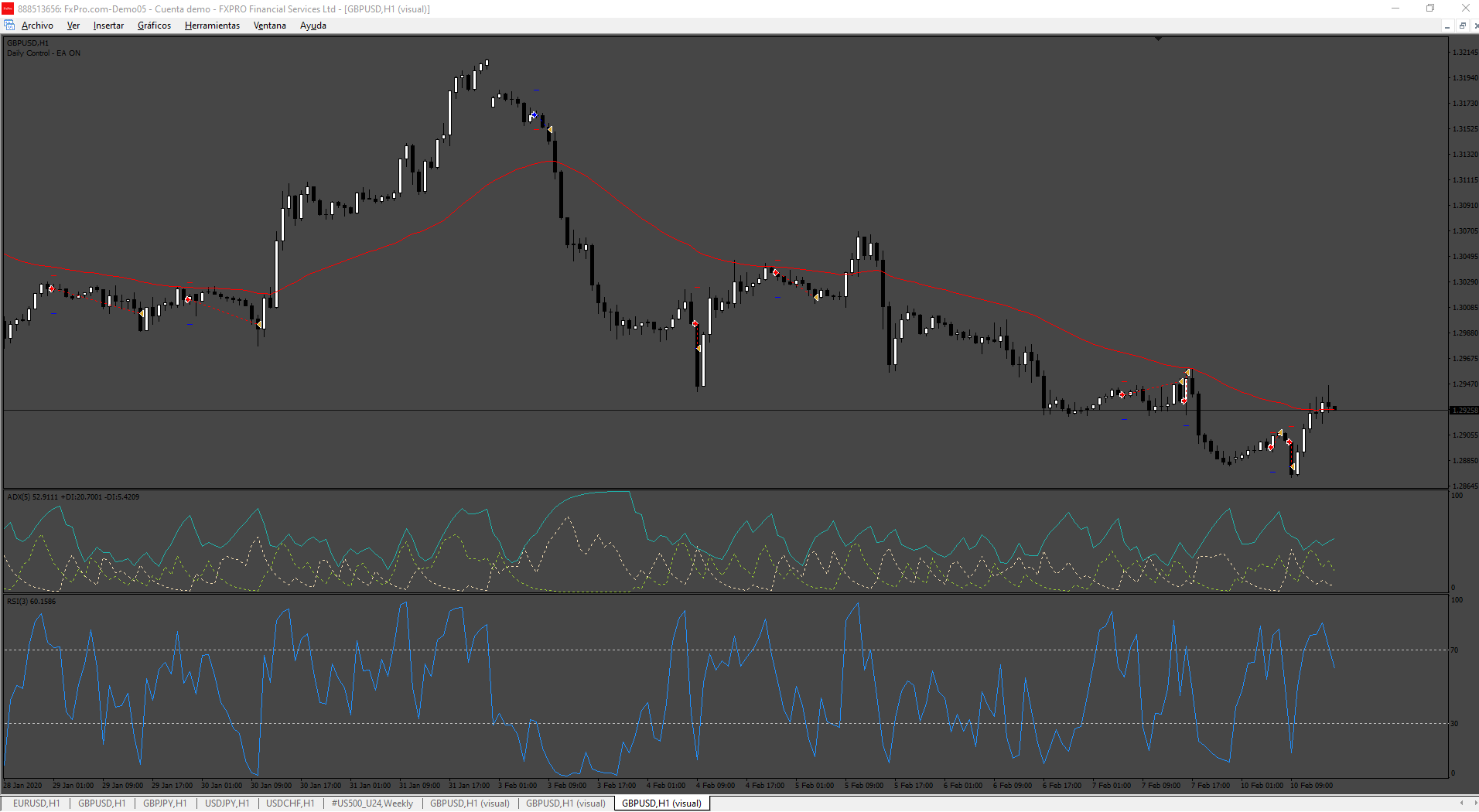Open the Ver menu

click(x=73, y=26)
